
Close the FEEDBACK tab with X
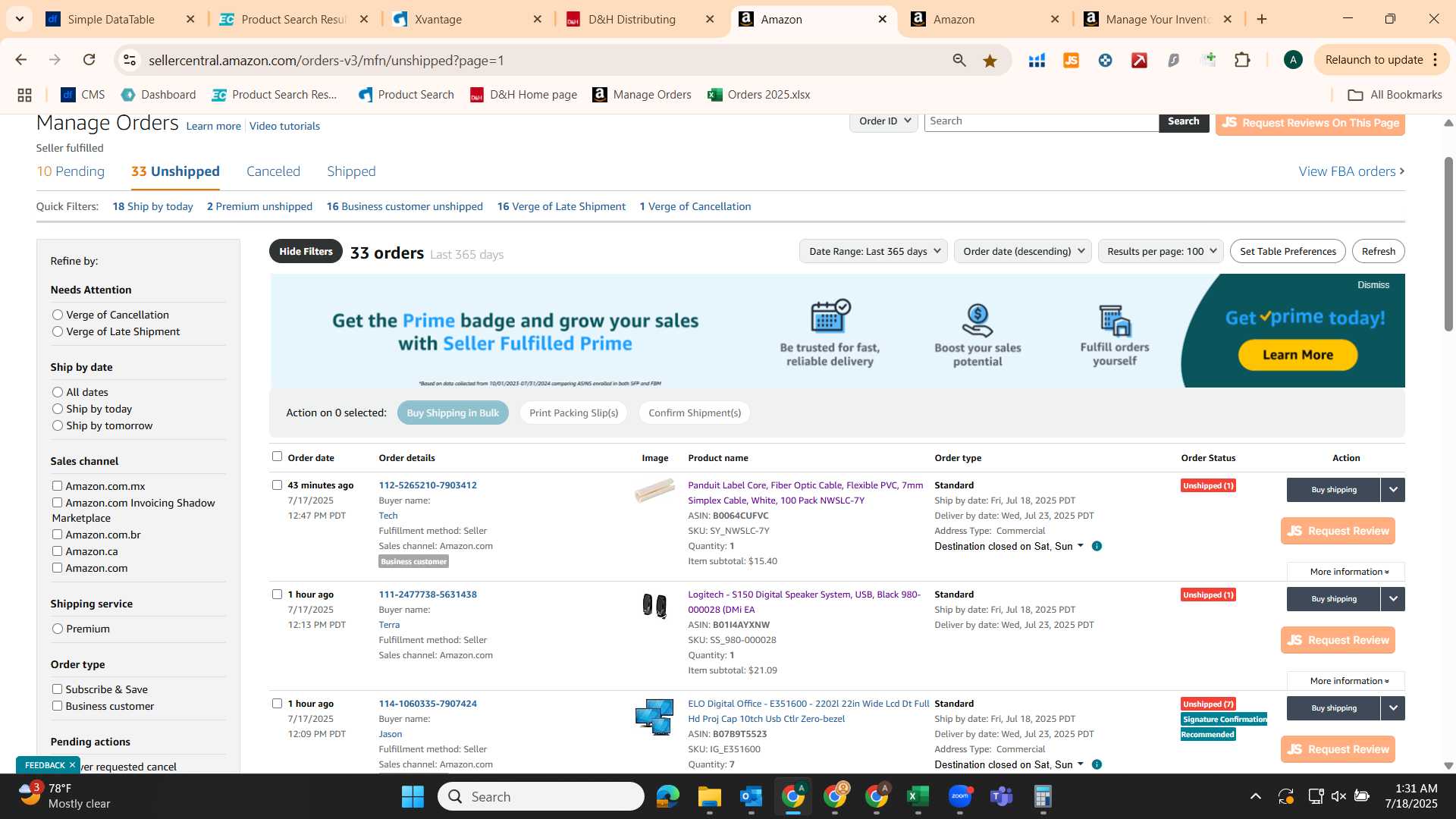point(72,765)
